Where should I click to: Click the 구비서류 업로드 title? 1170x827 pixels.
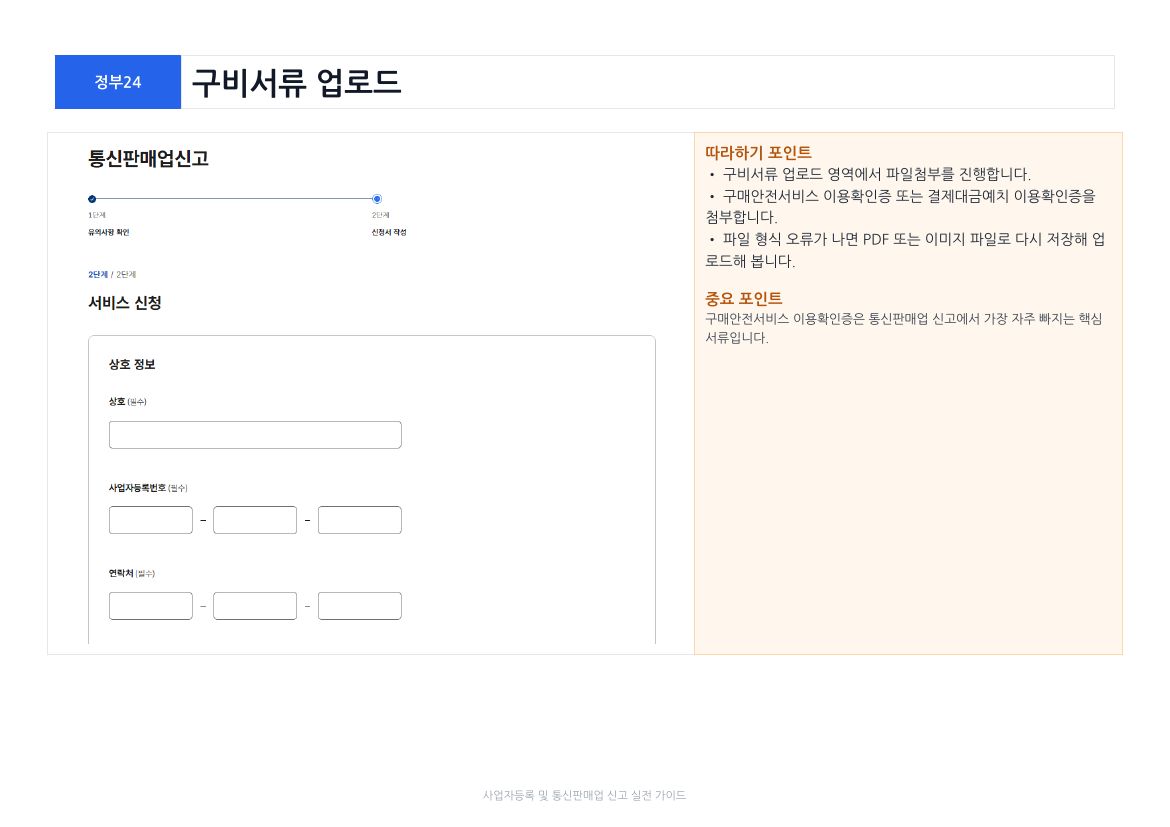pyautogui.click(x=296, y=82)
